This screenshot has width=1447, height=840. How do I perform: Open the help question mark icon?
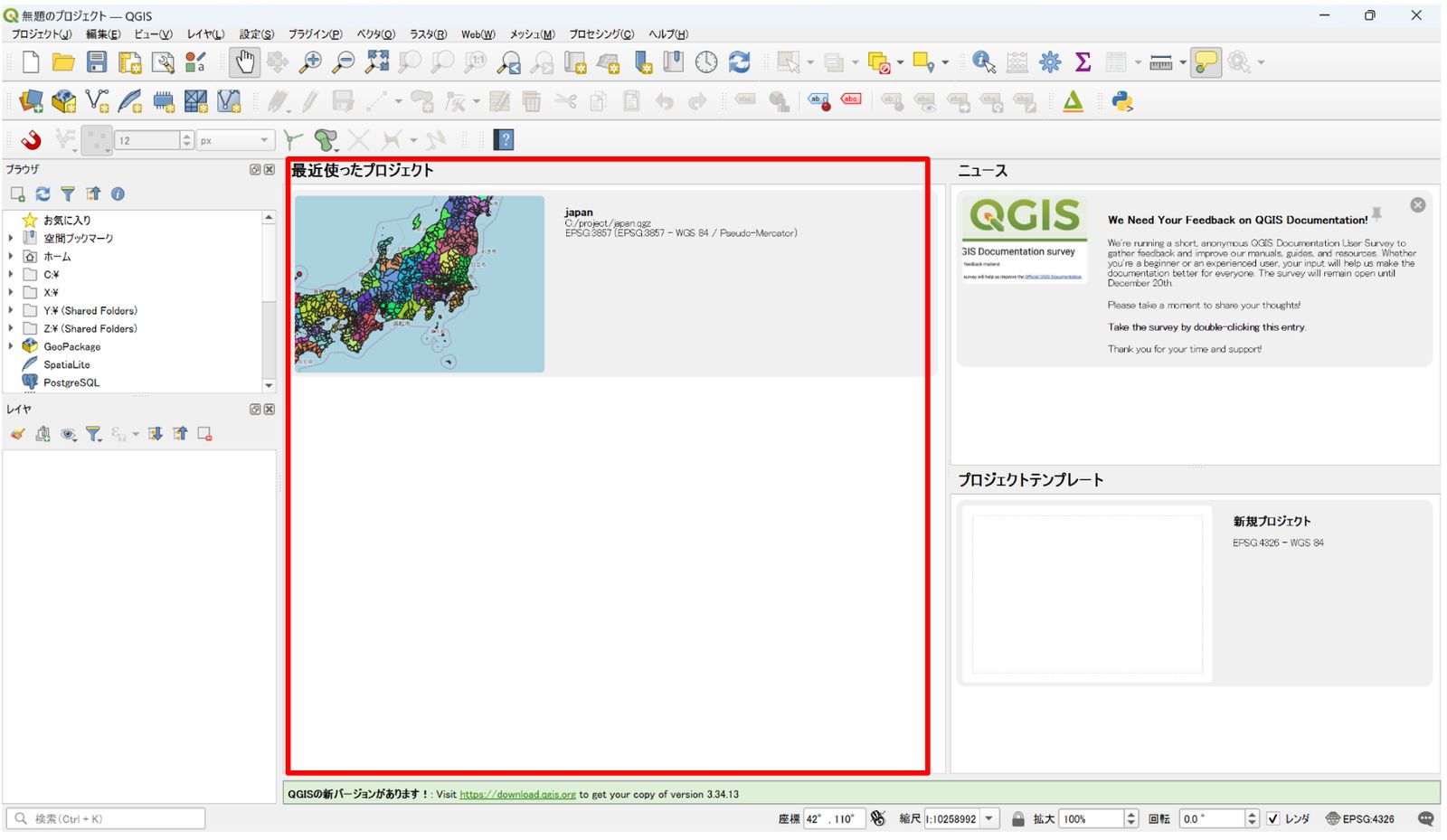pyautogui.click(x=505, y=139)
